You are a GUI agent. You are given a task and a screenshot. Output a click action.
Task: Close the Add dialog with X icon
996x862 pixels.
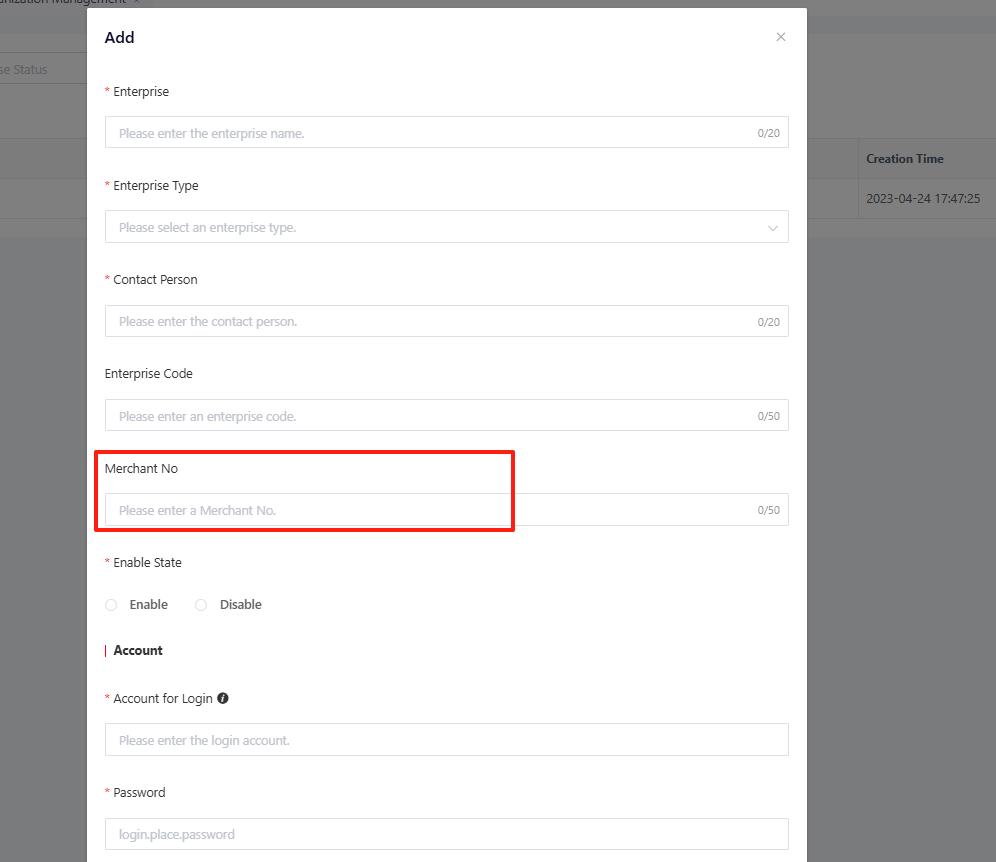[x=781, y=37]
